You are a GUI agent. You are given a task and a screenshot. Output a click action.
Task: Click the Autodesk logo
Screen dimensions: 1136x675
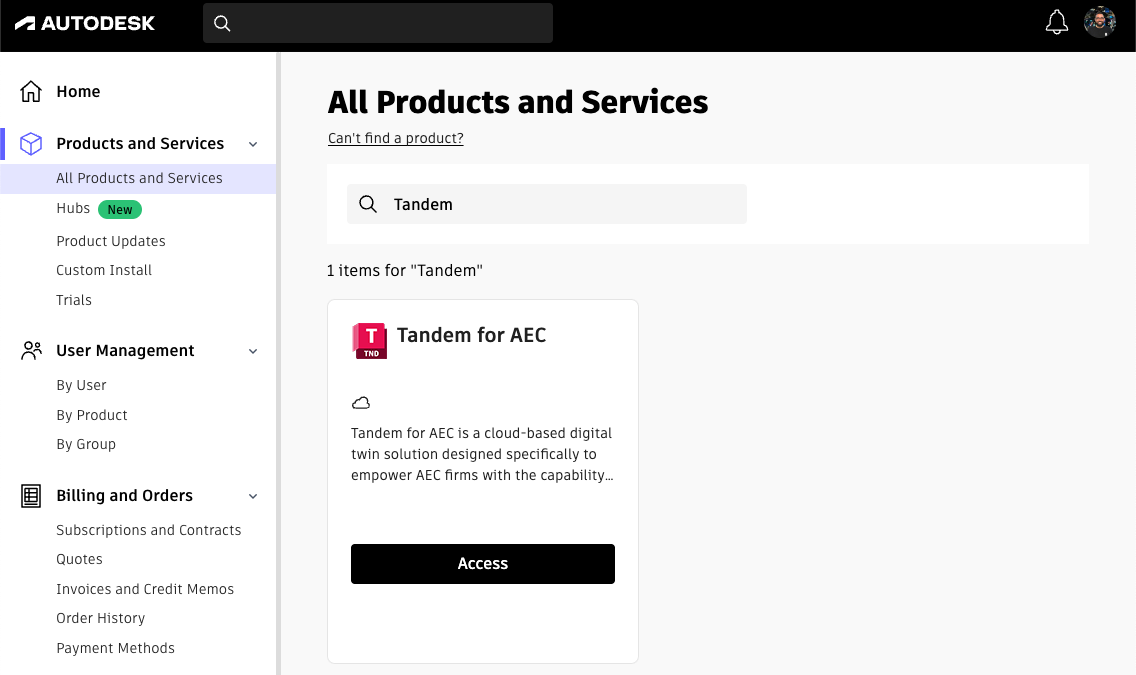84,22
